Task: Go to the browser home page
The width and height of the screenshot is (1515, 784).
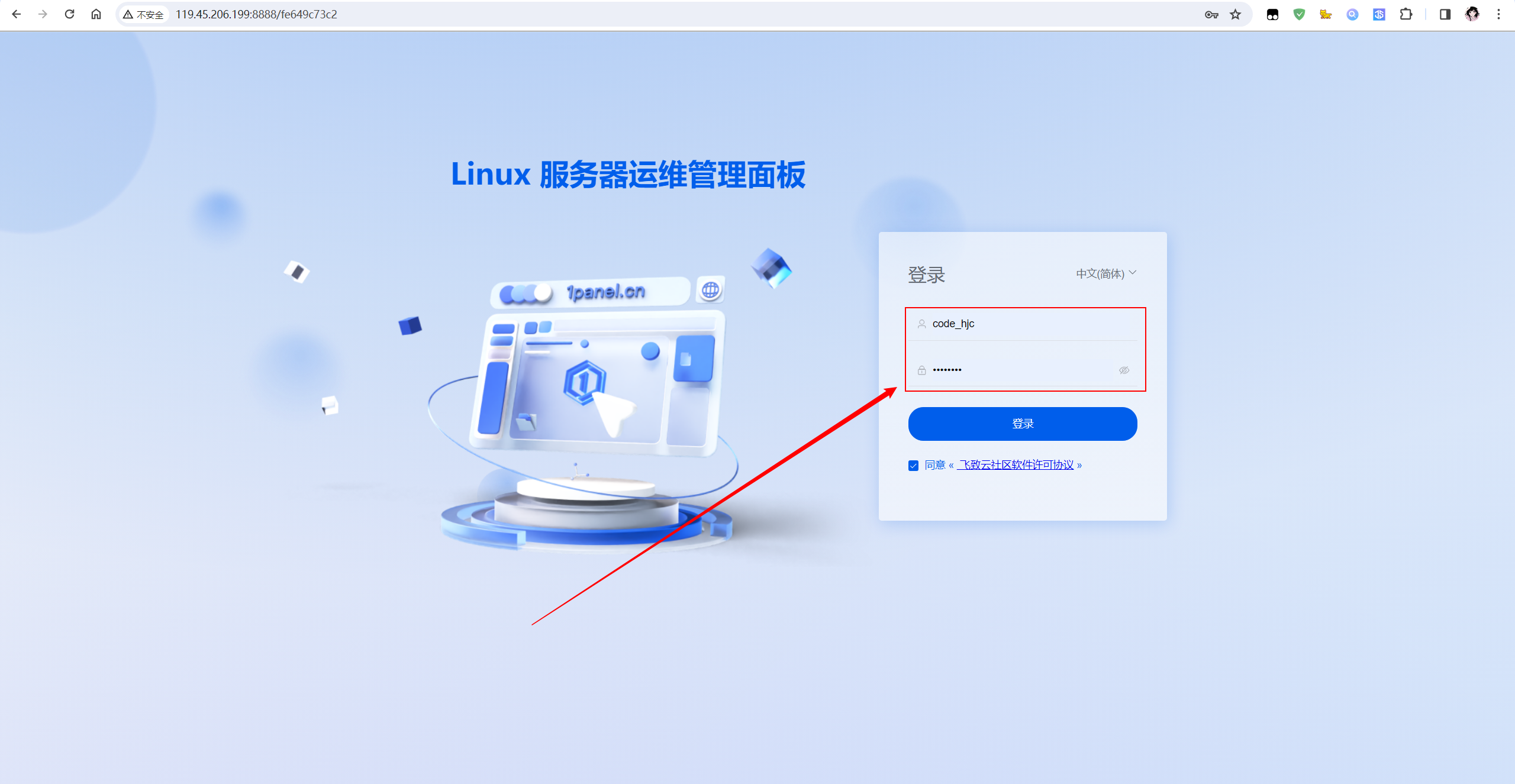Action: 96,14
